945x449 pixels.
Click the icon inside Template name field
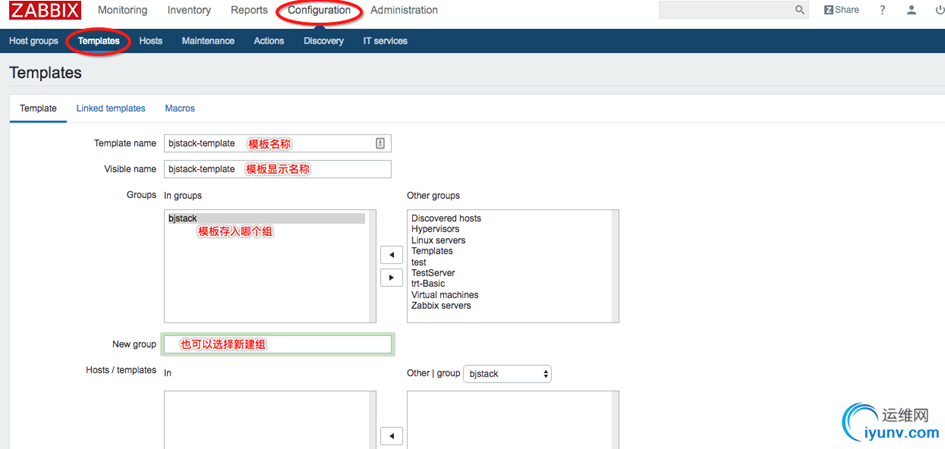tap(380, 143)
